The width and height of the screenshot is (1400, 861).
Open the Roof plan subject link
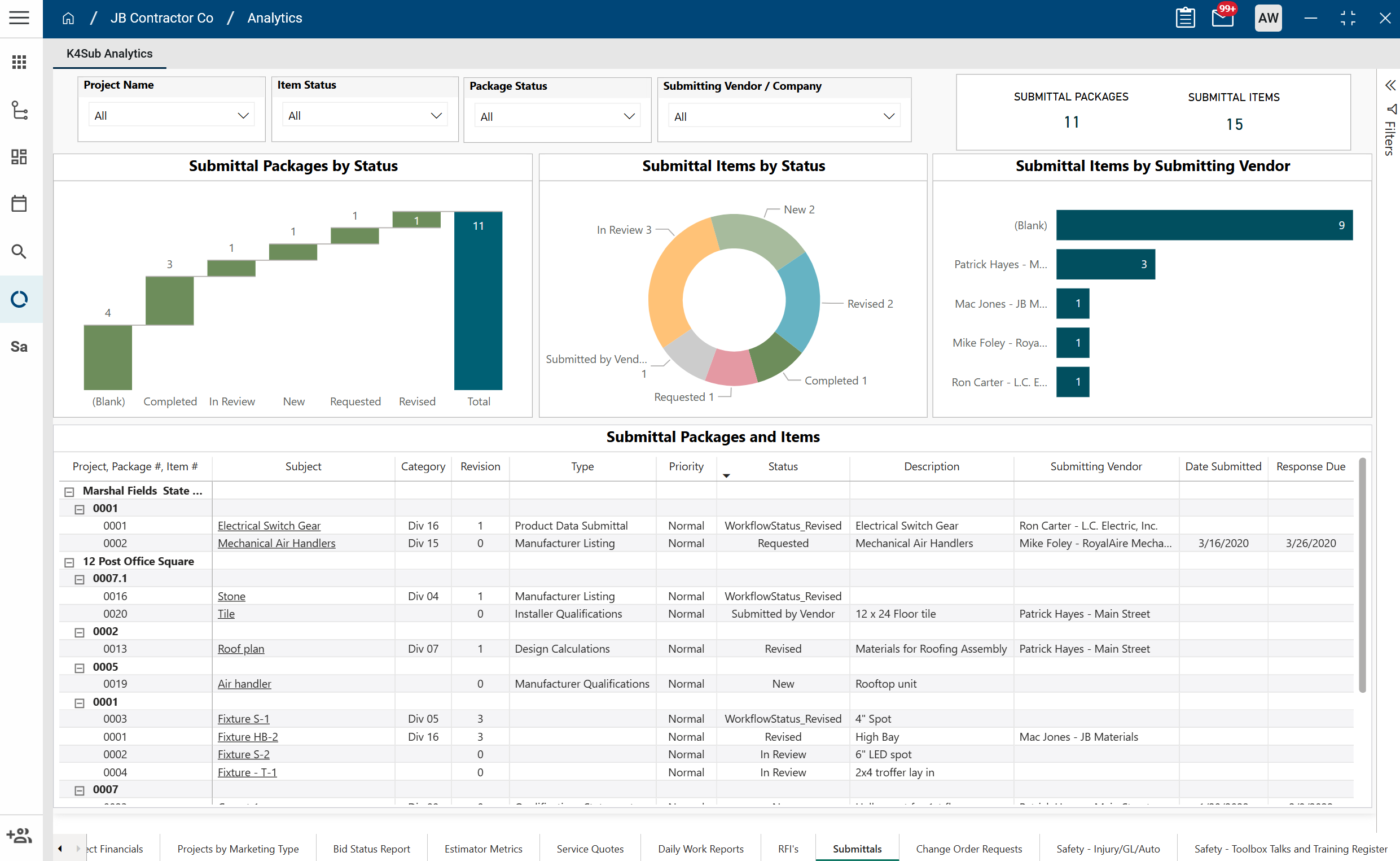coord(241,649)
